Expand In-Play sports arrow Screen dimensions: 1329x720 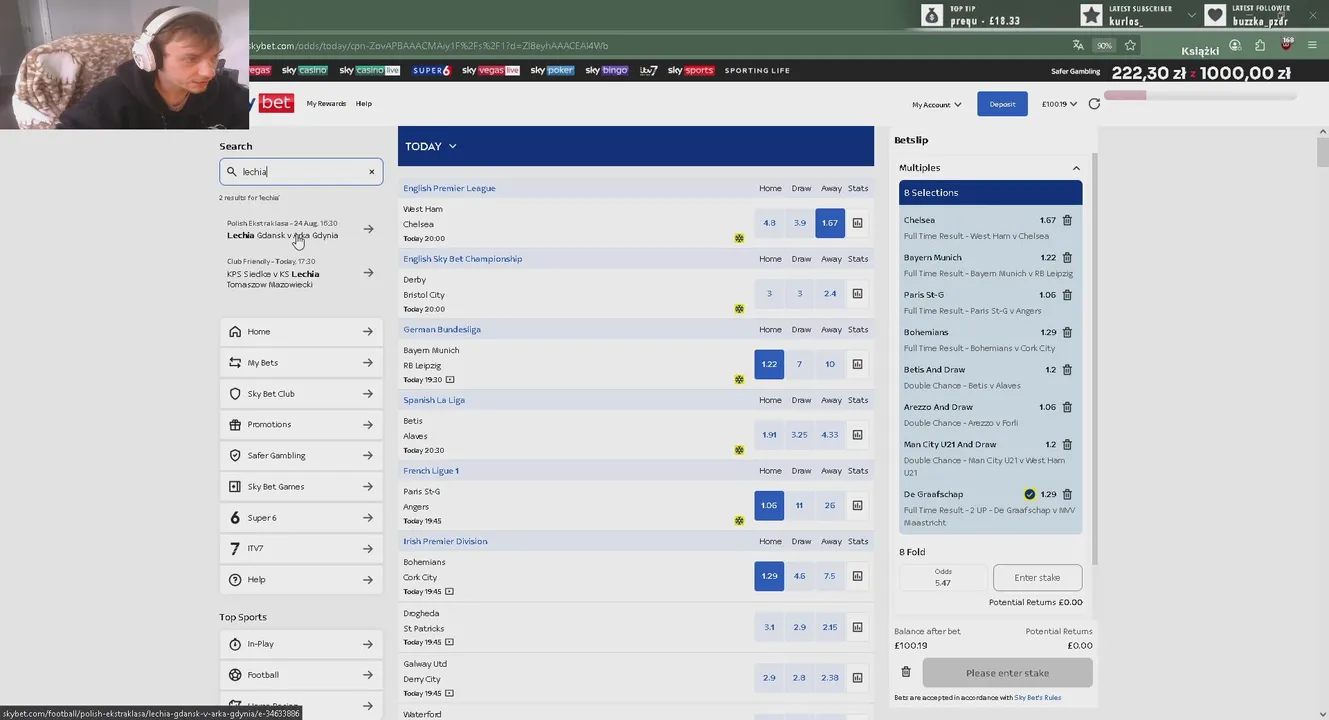[368, 645]
